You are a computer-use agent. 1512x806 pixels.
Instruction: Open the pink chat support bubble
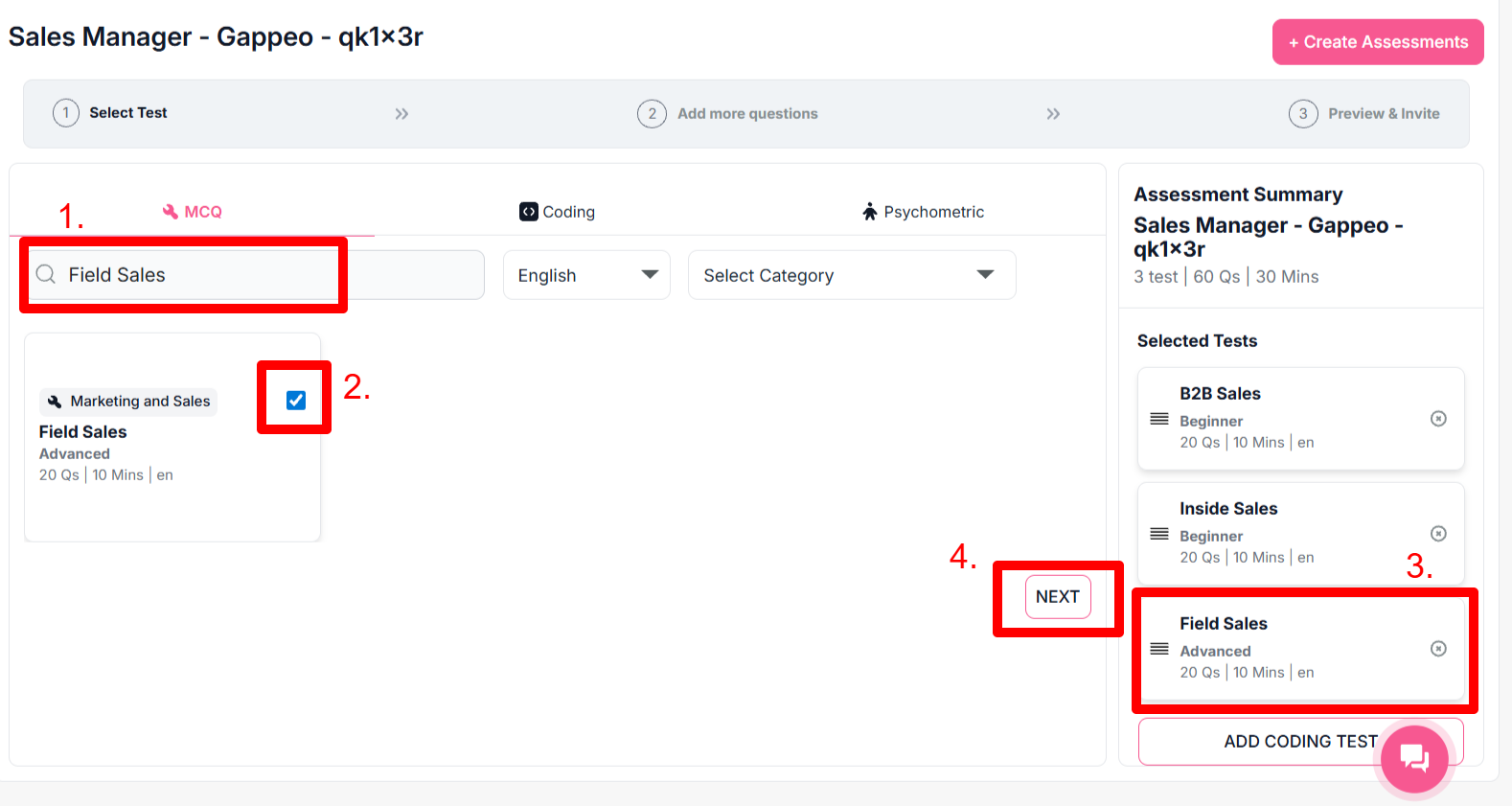[1414, 758]
